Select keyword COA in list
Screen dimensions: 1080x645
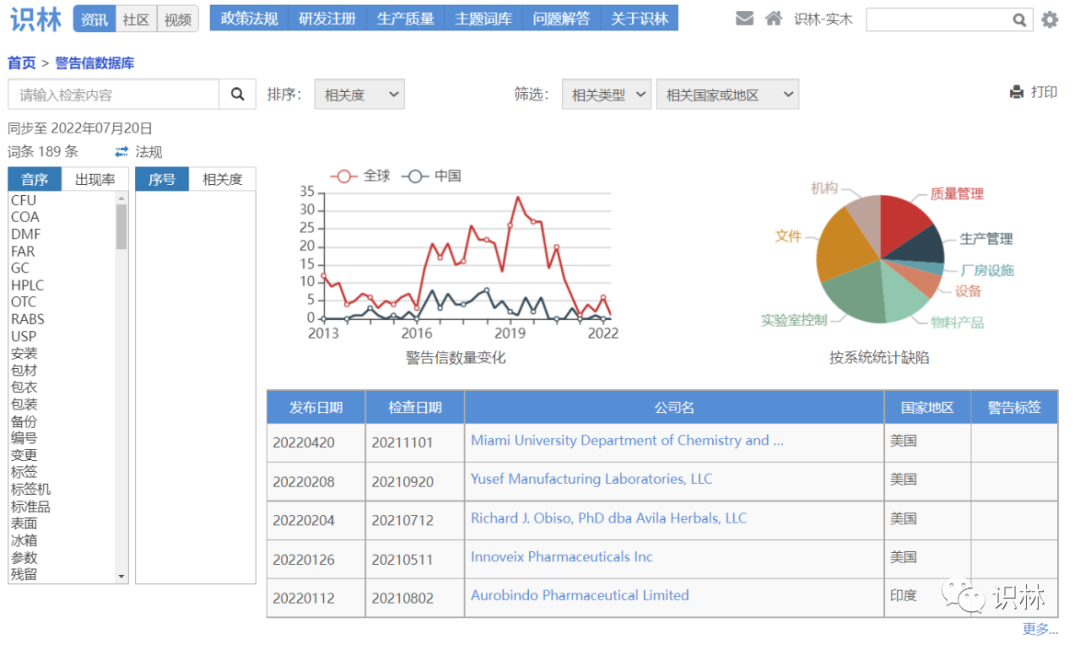click(25, 217)
